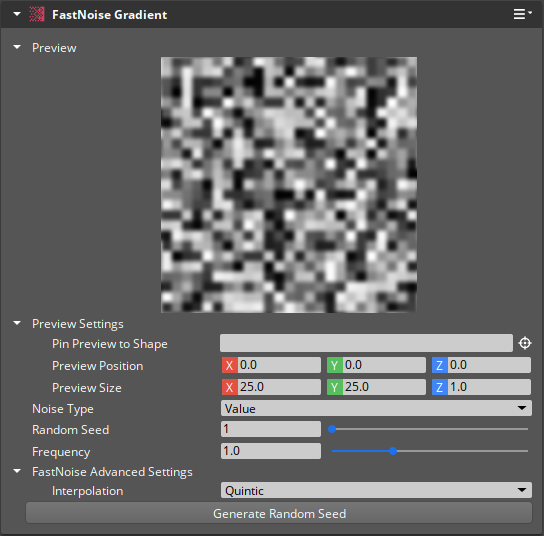Click the Frequency label

coord(61,452)
